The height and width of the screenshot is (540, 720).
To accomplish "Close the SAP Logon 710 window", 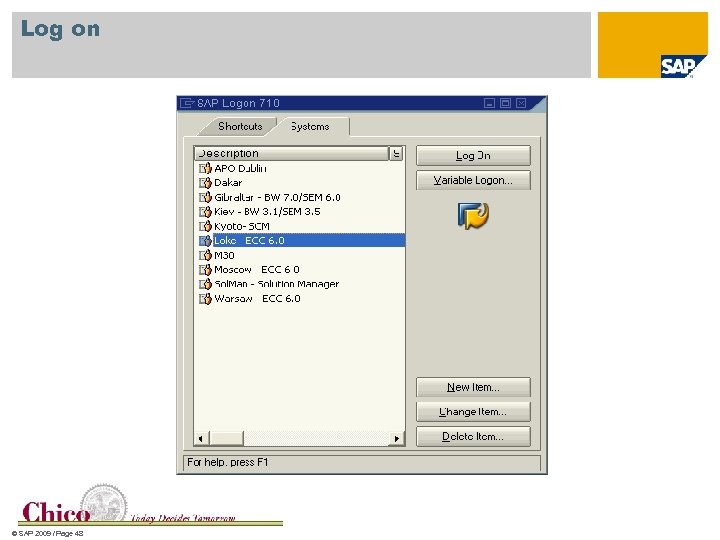I will pos(521,103).
